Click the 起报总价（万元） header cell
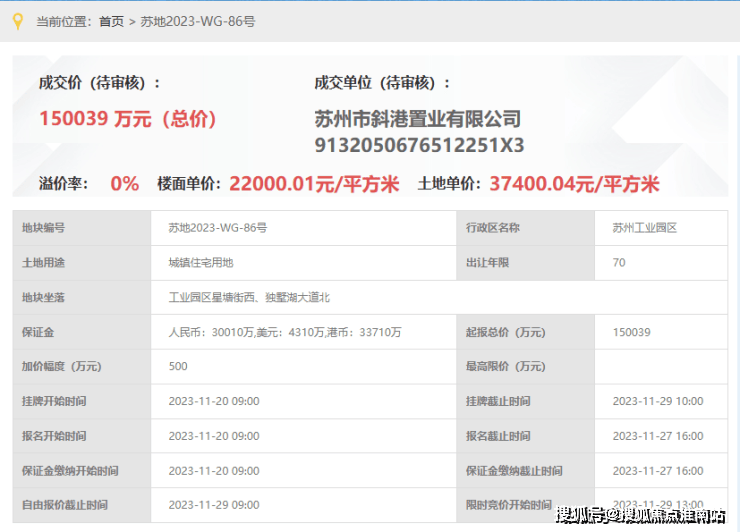Screen dimensions: 740x532 click(x=525, y=332)
